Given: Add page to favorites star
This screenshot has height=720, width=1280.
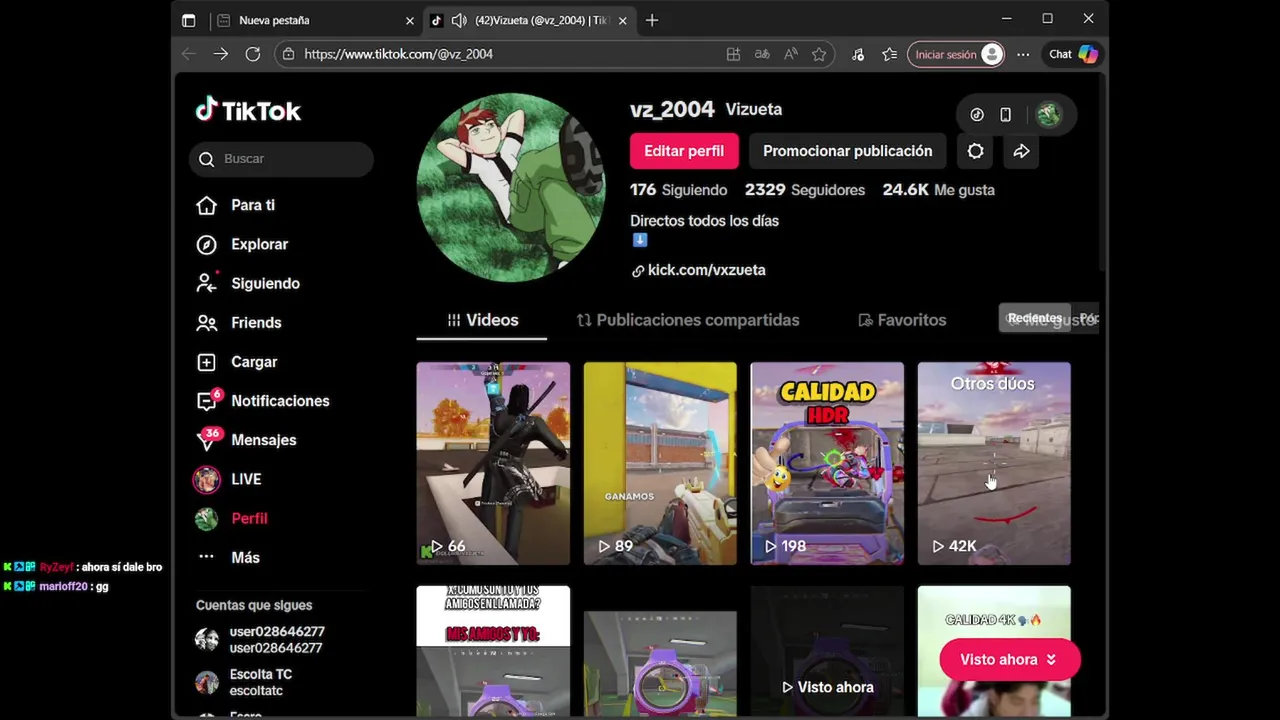Looking at the screenshot, I should tap(819, 54).
